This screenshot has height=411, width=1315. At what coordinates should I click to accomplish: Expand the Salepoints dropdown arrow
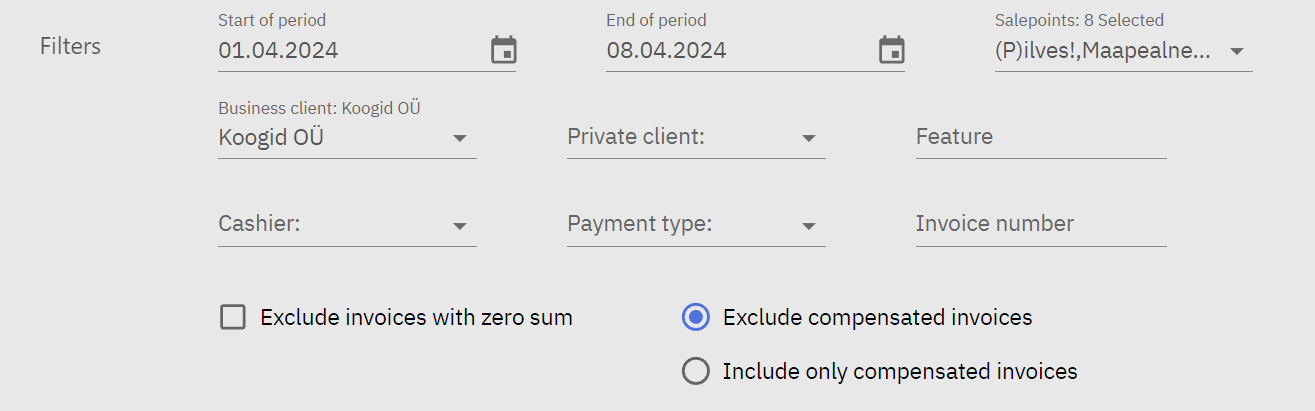coord(1236,51)
